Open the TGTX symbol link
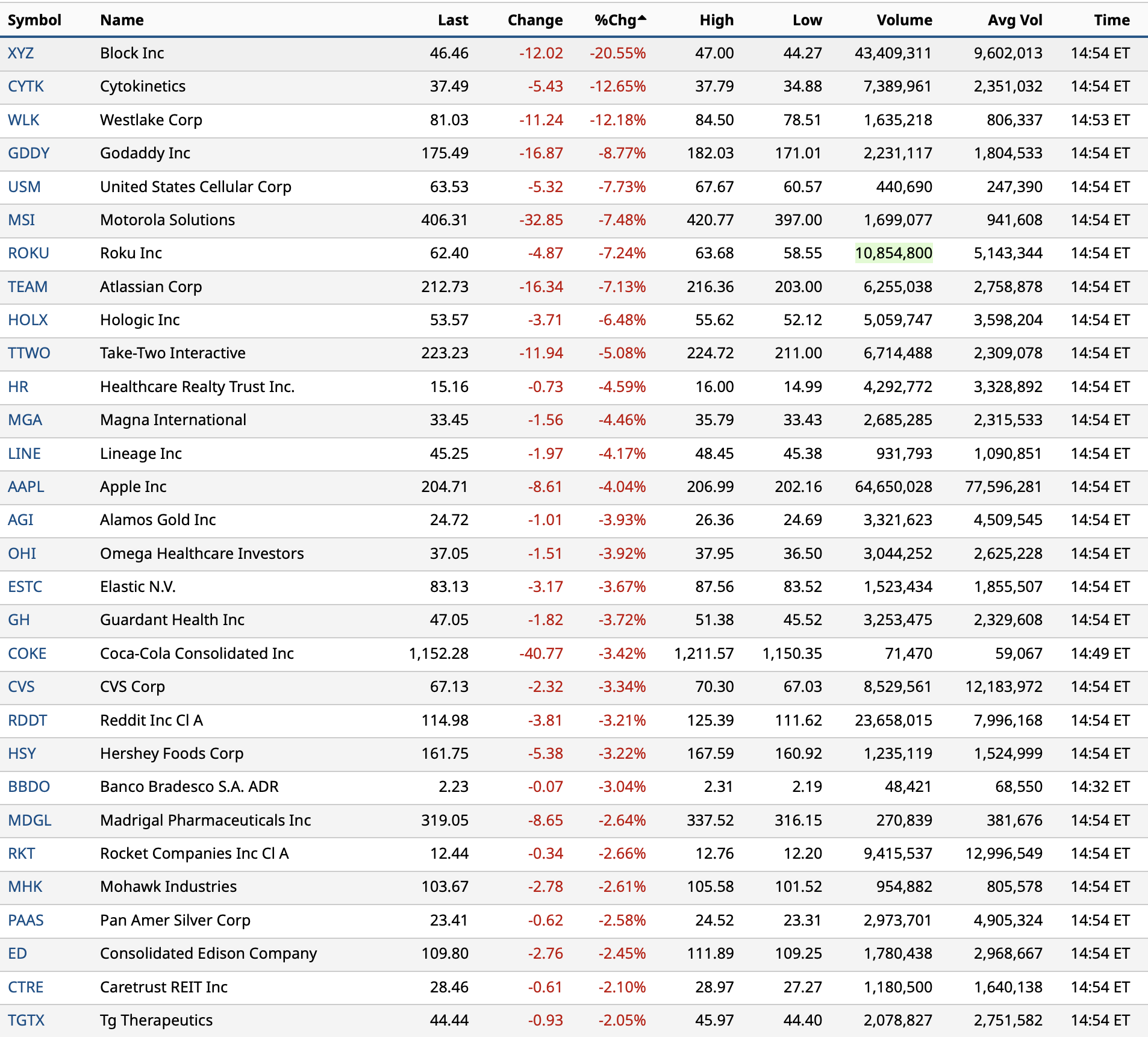Image resolution: width=1148 pixels, height=1037 pixels. pyautogui.click(x=26, y=1020)
